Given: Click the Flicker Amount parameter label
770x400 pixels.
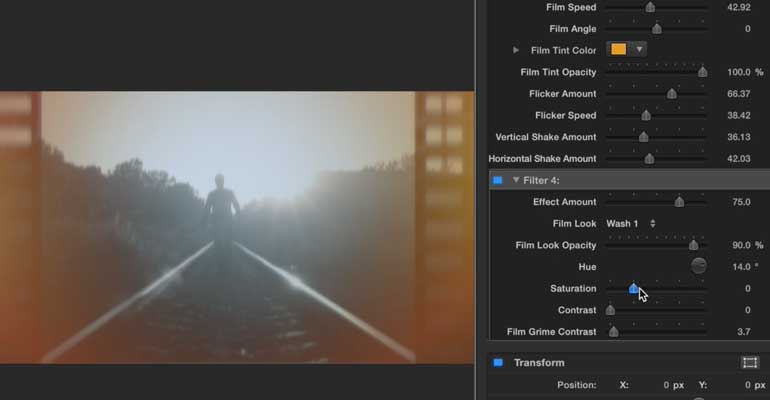Looking at the screenshot, I should (x=562, y=94).
